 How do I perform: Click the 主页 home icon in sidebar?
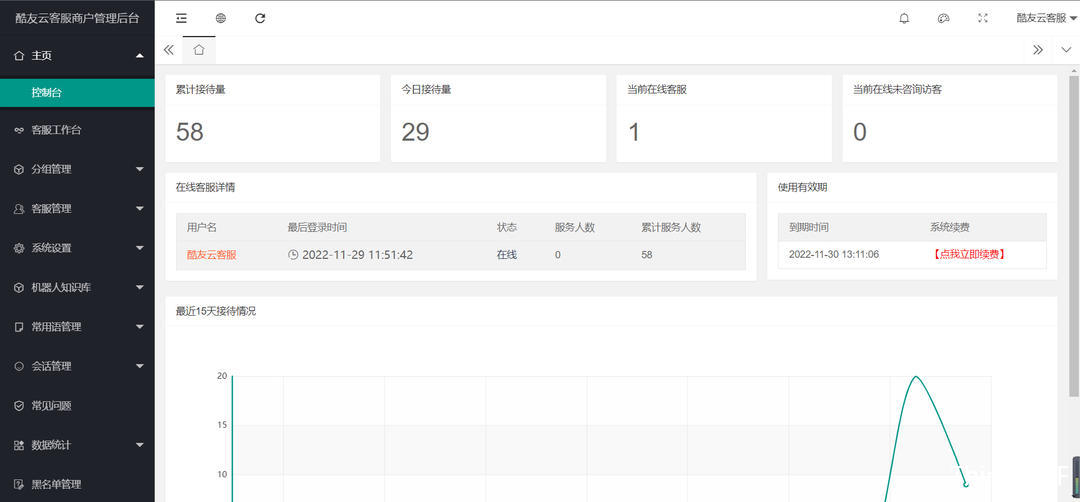click(x=19, y=56)
